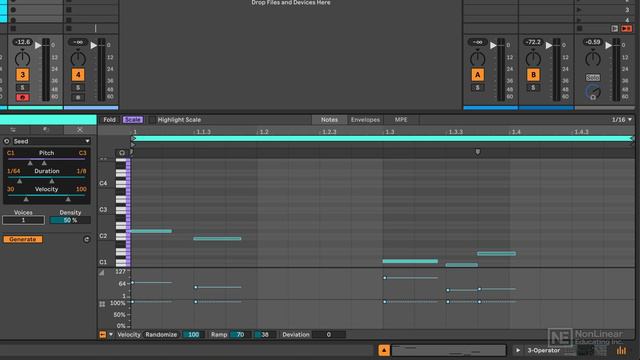The height and width of the screenshot is (360, 640).
Task: Click the master volume fader triangle
Action: 608,45
